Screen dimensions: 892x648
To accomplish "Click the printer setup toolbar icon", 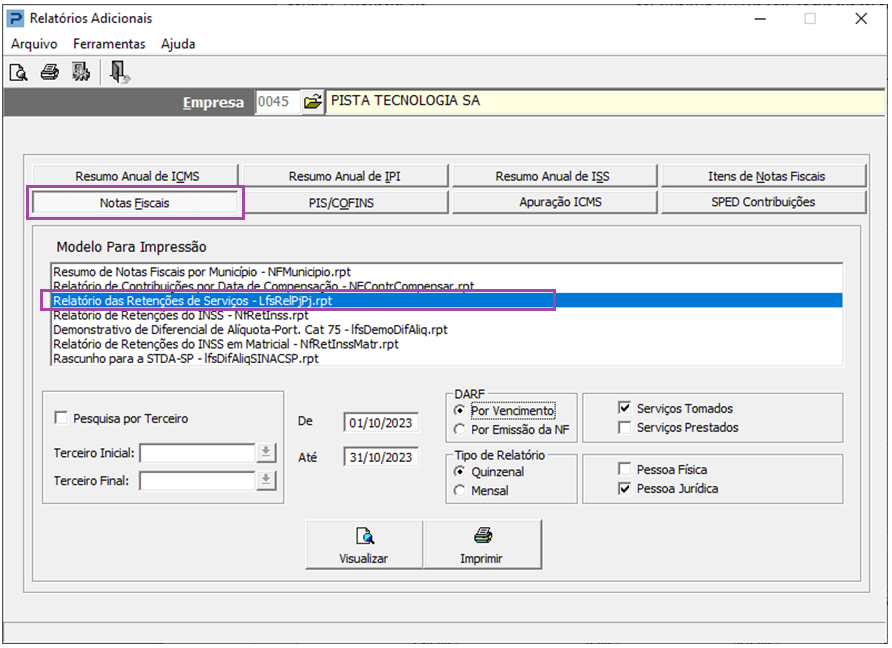I will click(81, 72).
